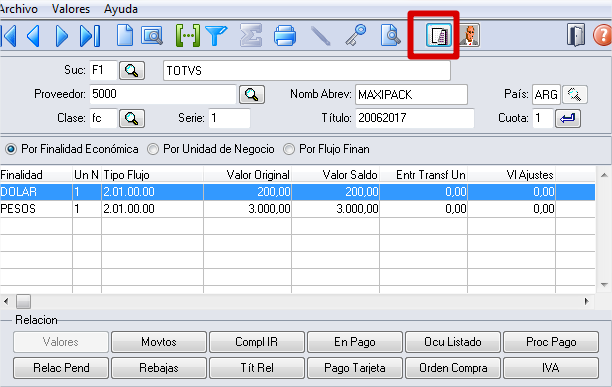
Task: Click the Proveedor field with 5000
Action: [x=163, y=94]
